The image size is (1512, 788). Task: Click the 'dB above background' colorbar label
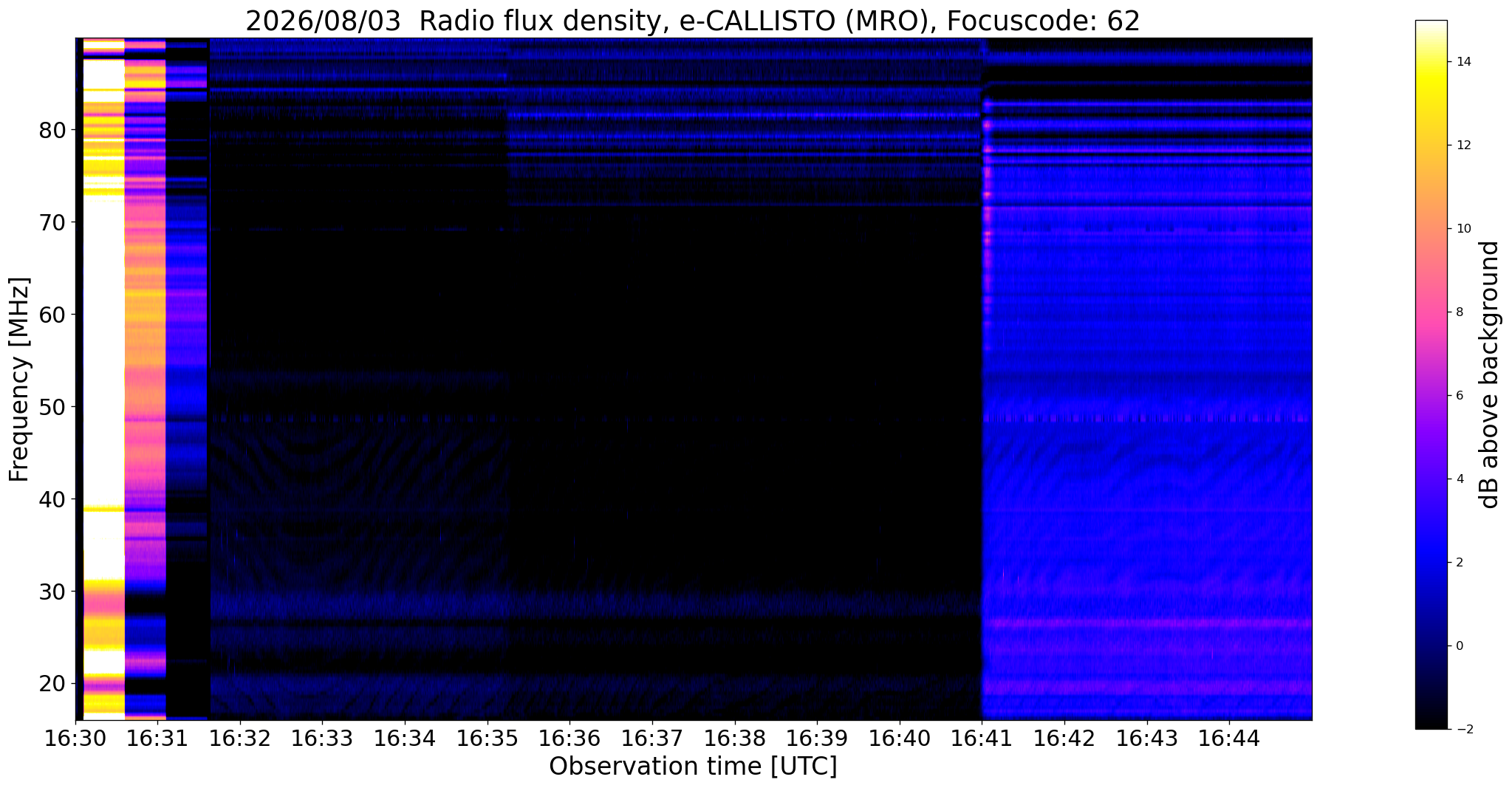[1490, 374]
